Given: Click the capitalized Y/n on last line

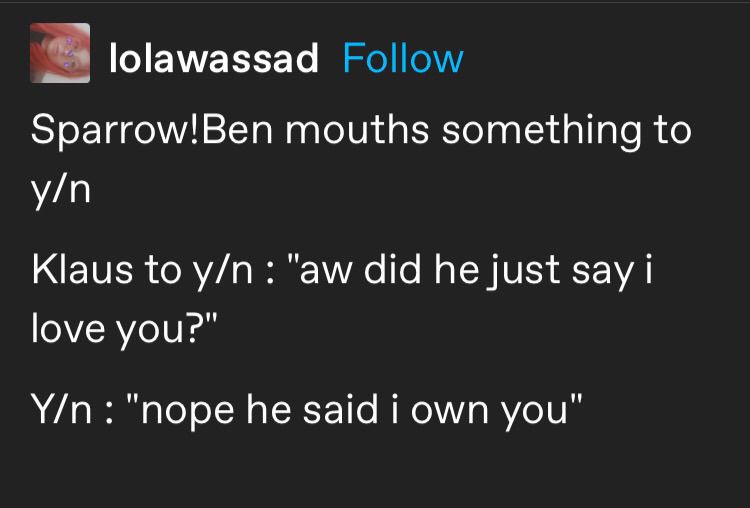Looking at the screenshot, I should pyautogui.click(x=61, y=409).
